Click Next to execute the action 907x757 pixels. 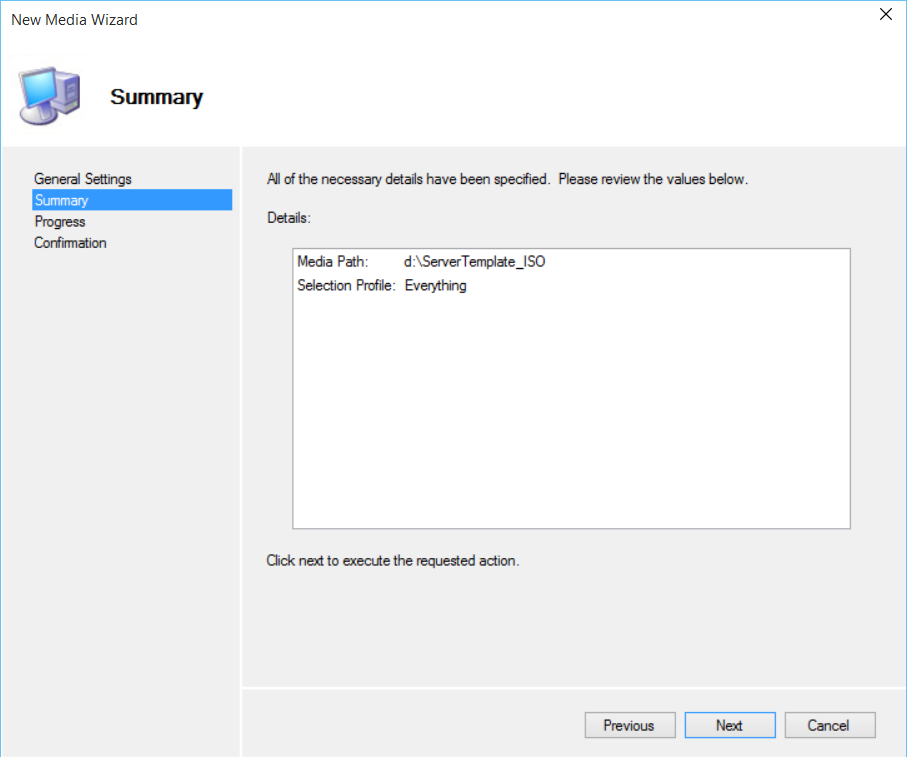(x=729, y=725)
